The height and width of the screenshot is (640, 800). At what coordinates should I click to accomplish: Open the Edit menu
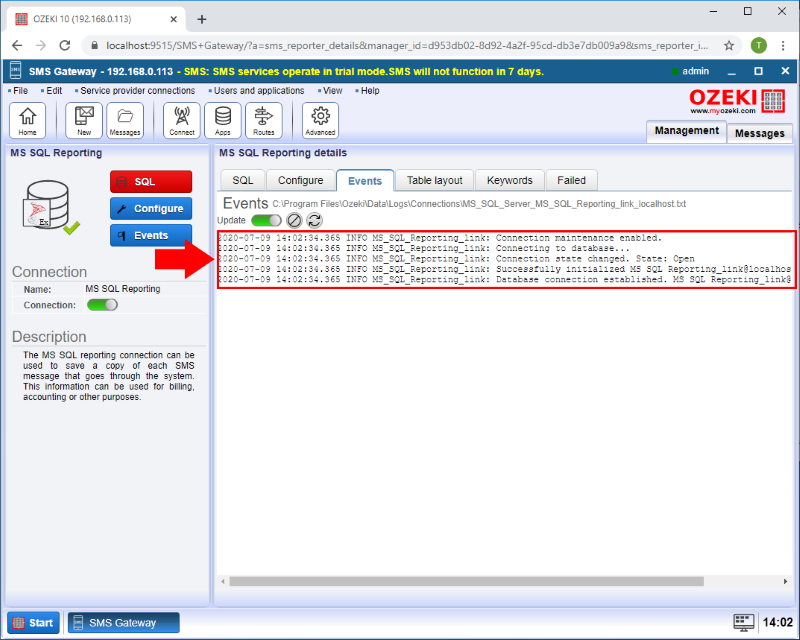[54, 91]
